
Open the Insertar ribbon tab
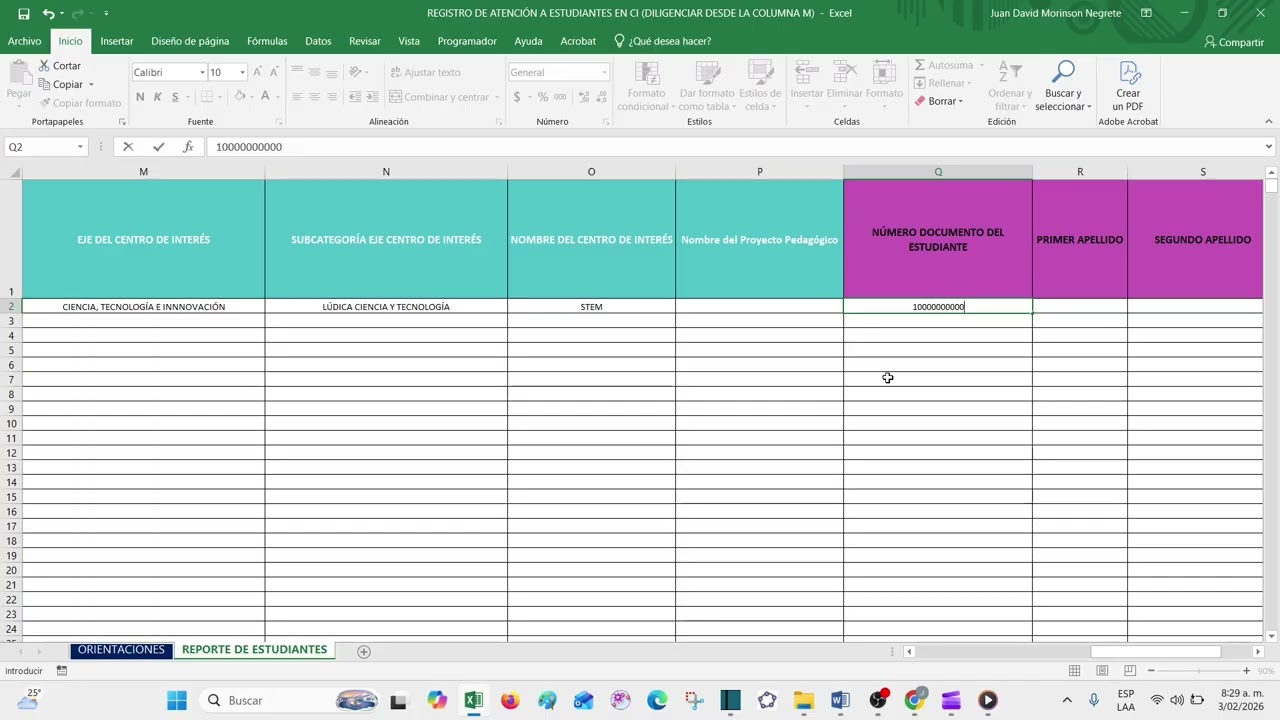[117, 41]
